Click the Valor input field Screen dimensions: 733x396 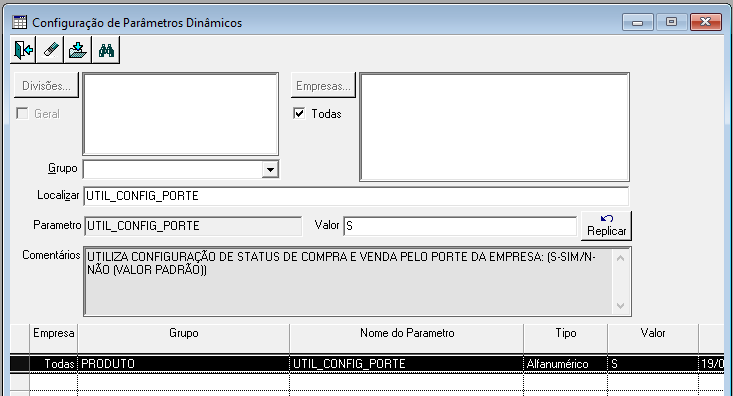coord(460,226)
